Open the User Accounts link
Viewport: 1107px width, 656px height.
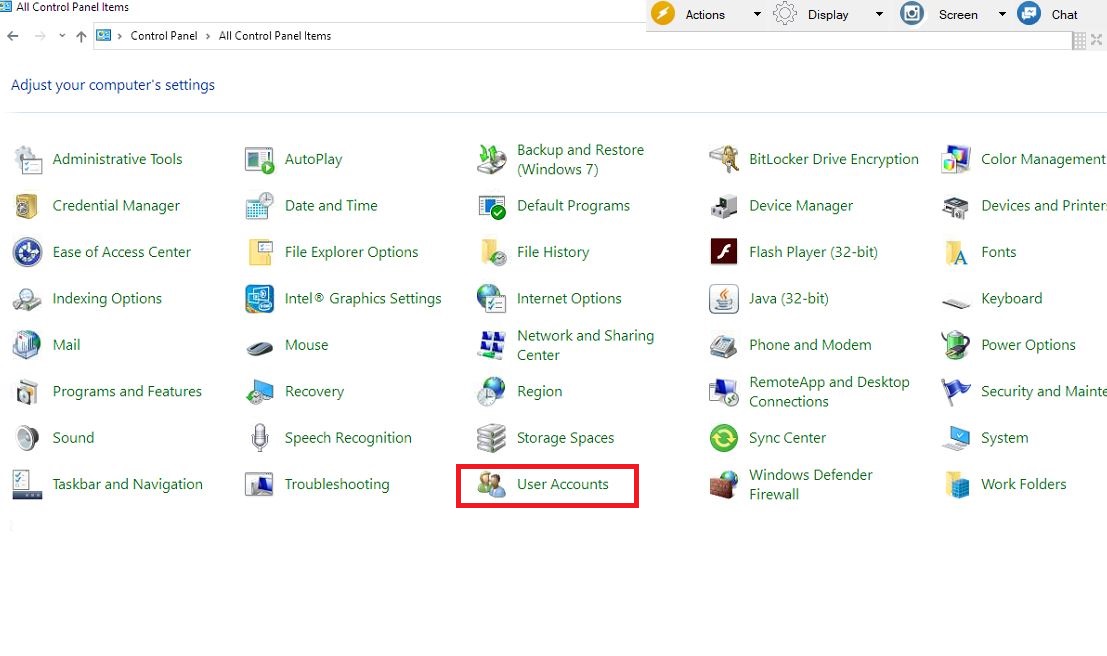pos(563,484)
